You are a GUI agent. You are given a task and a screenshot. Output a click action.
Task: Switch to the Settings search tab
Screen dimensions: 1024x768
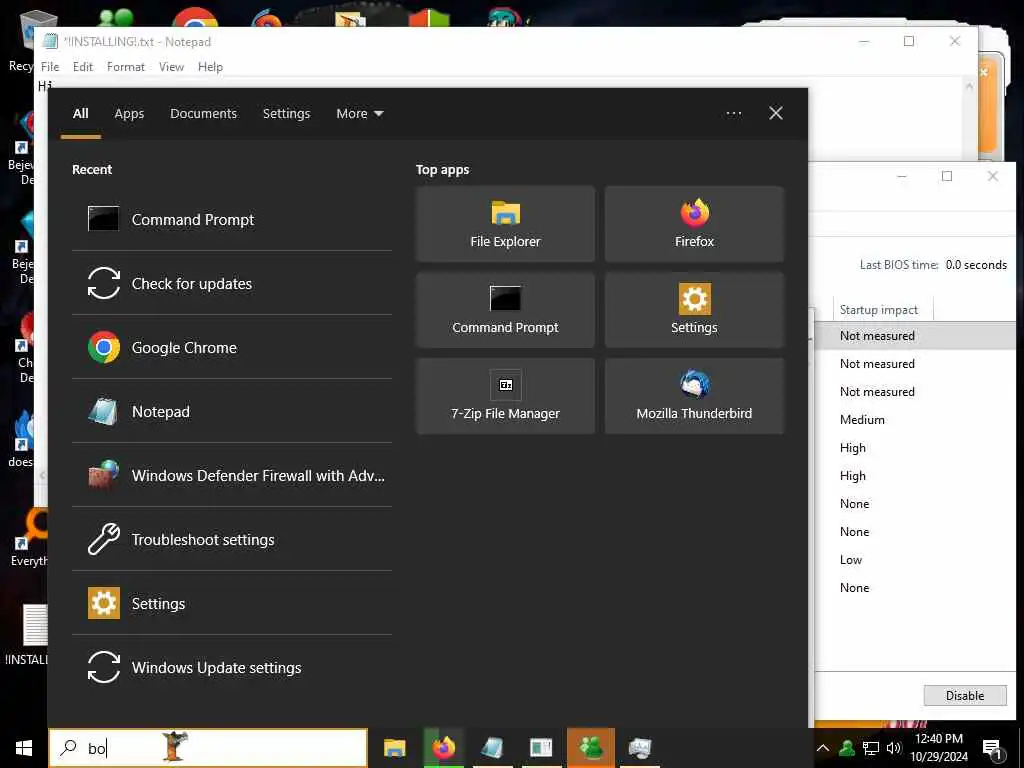pyautogui.click(x=286, y=114)
